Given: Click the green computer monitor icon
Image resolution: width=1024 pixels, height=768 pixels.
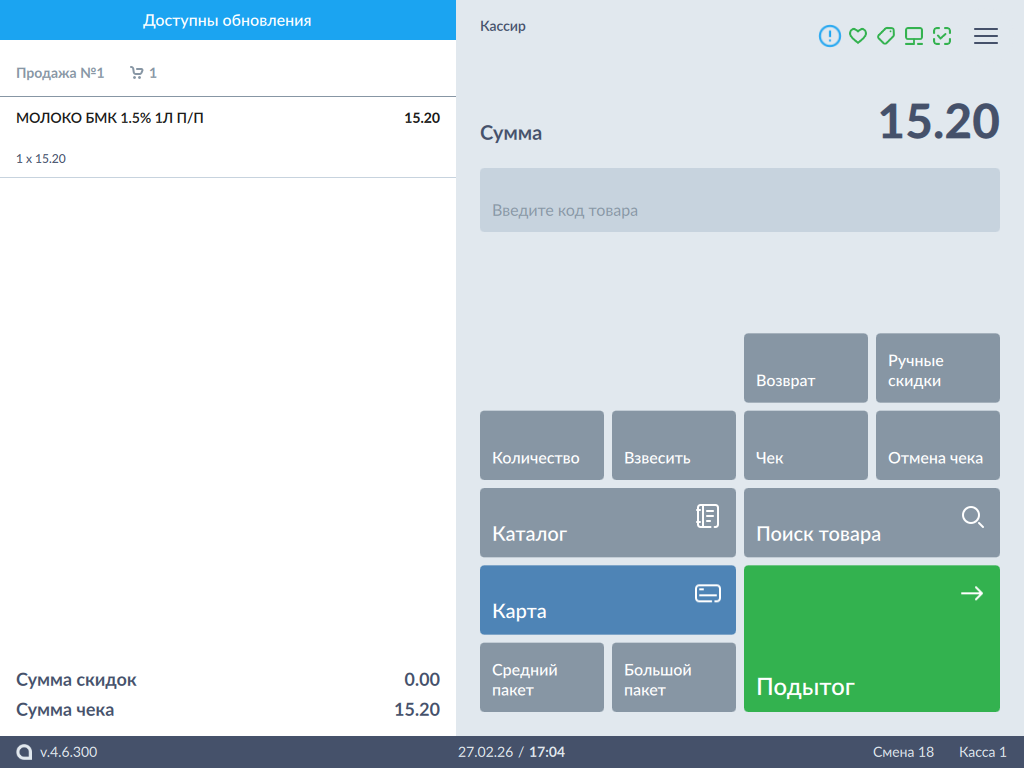Looking at the screenshot, I should coord(913,36).
